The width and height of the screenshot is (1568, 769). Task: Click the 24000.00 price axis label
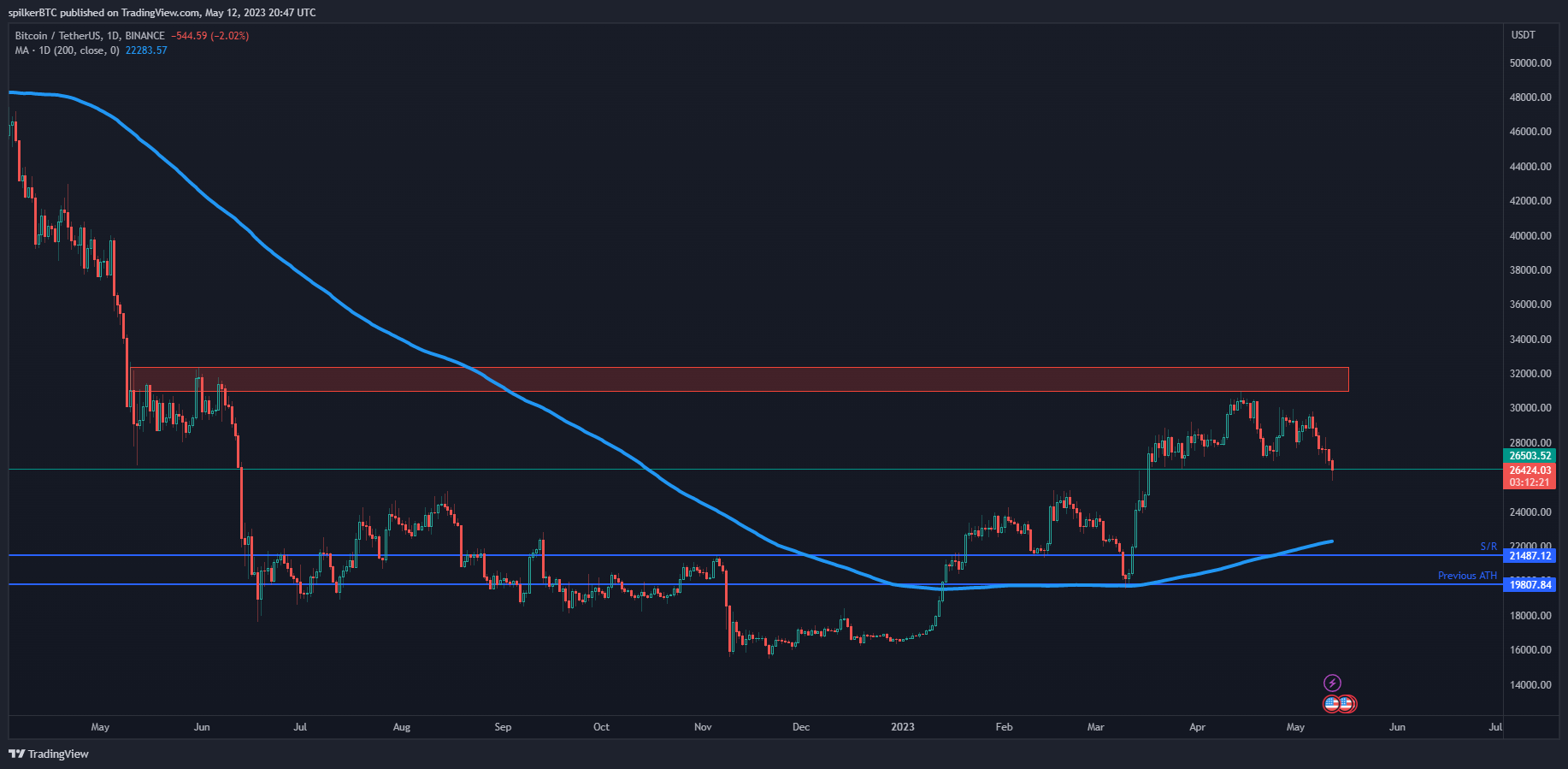[1530, 512]
